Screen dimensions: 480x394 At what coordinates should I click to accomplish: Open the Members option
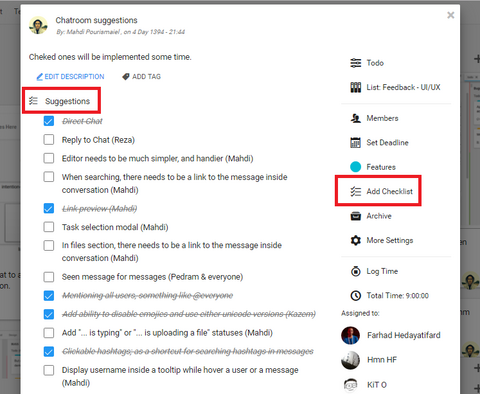(382, 118)
